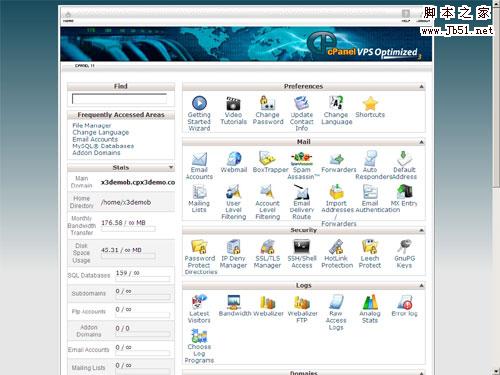Screen dimensions: 500x375
Task: Collapse the Security section
Action: [x=421, y=230]
